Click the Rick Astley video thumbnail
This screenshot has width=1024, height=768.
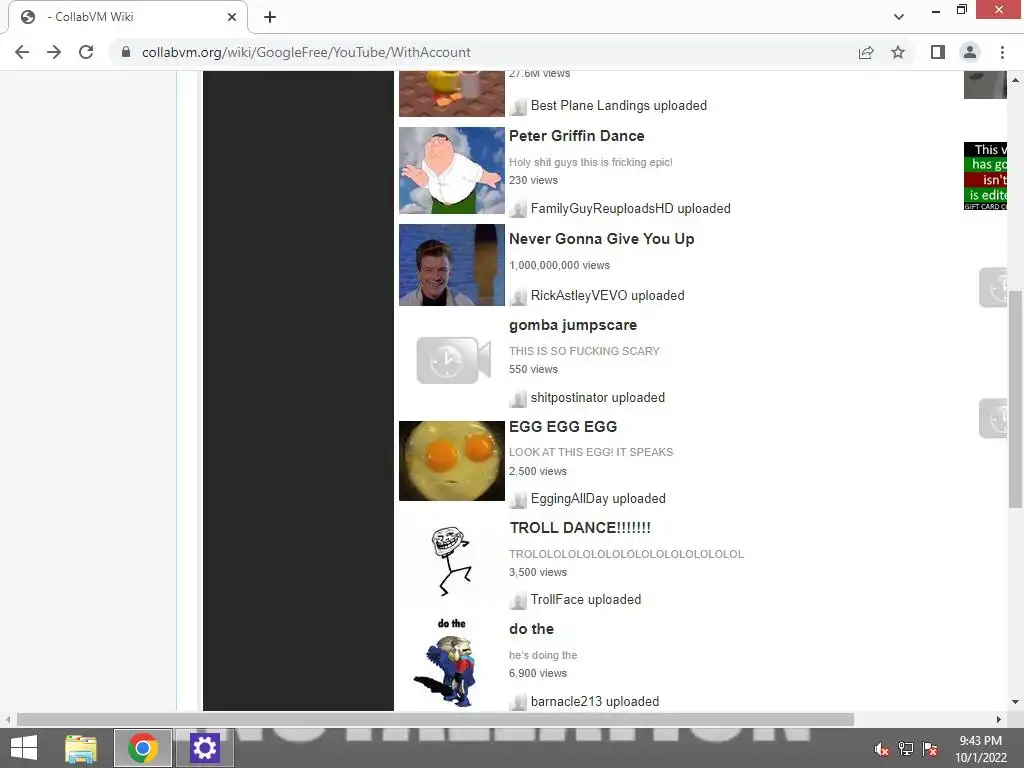[452, 264]
